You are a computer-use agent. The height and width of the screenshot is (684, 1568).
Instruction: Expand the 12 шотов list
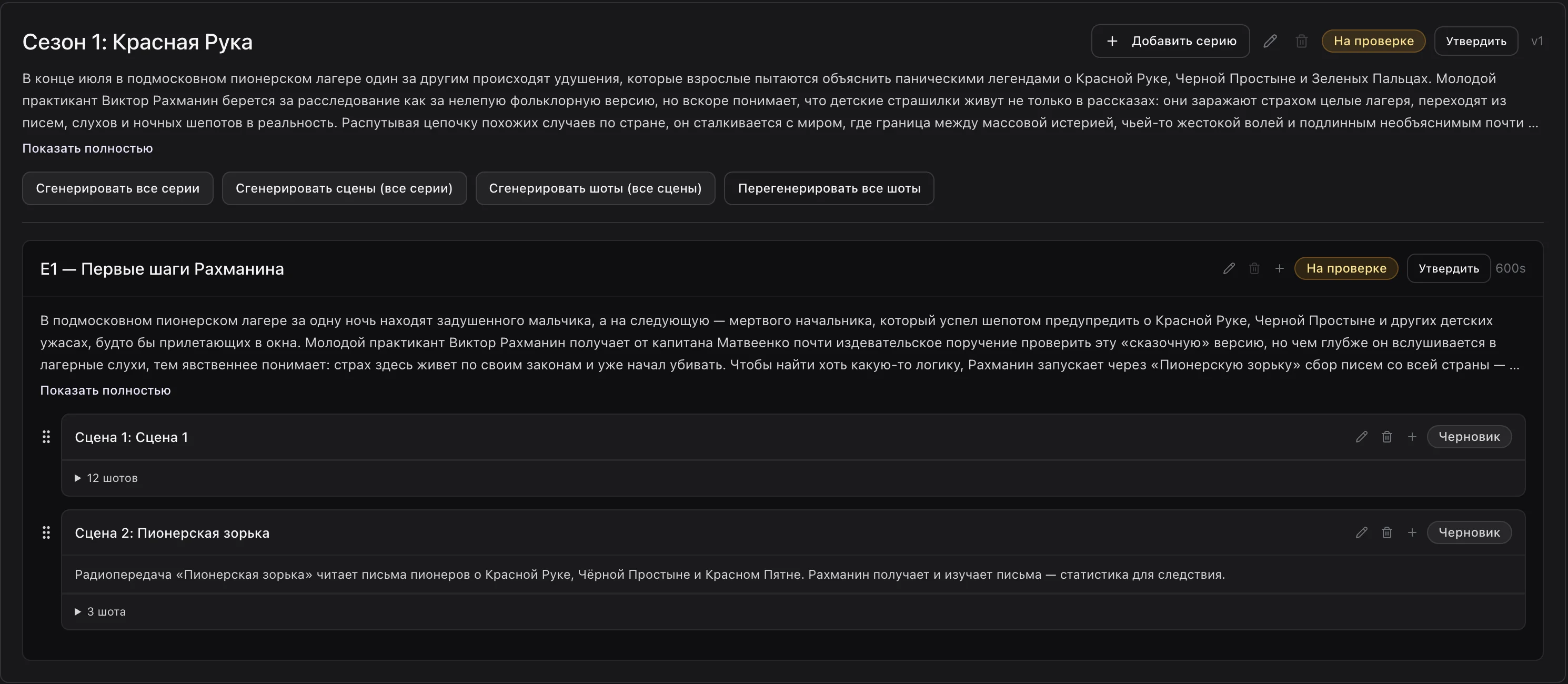(x=106, y=478)
